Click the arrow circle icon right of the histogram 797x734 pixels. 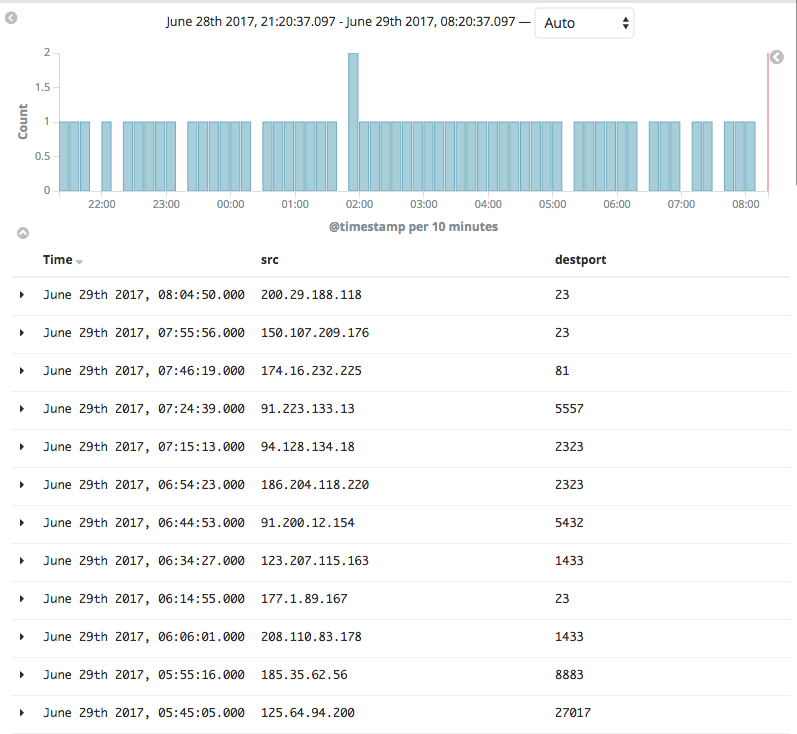[777, 57]
